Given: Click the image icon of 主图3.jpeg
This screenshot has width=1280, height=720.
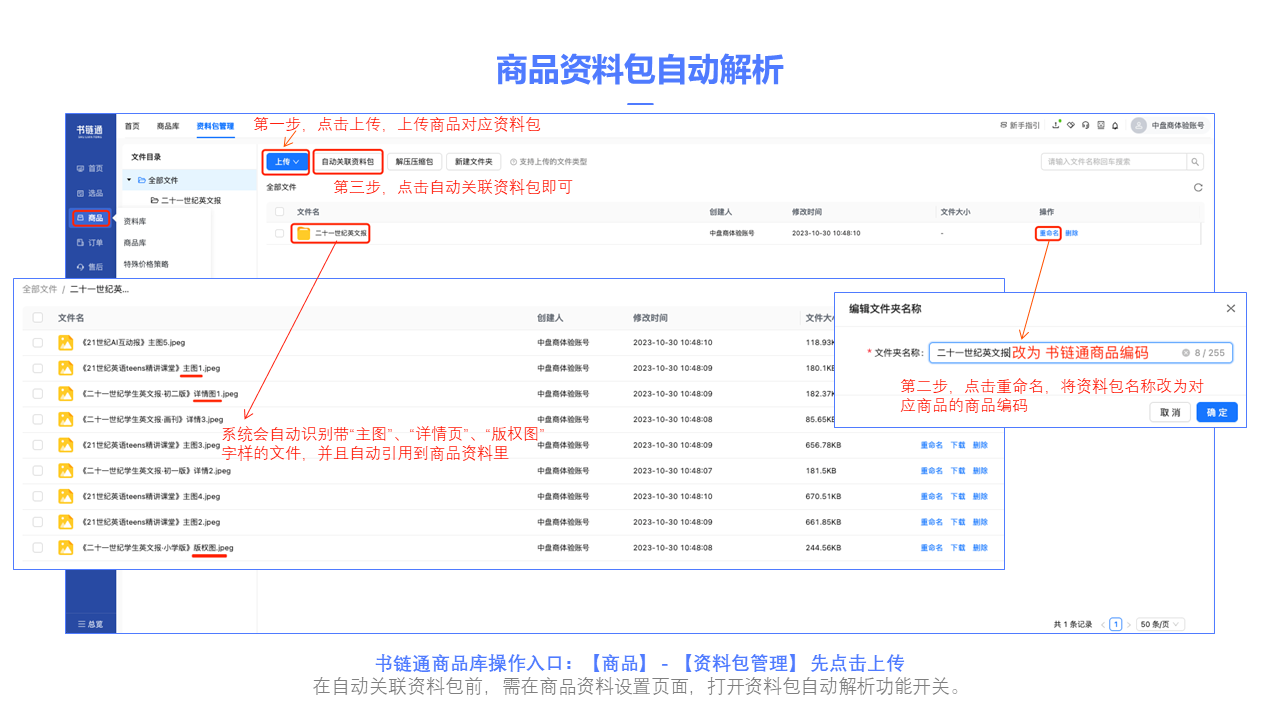Looking at the screenshot, I should (66, 445).
